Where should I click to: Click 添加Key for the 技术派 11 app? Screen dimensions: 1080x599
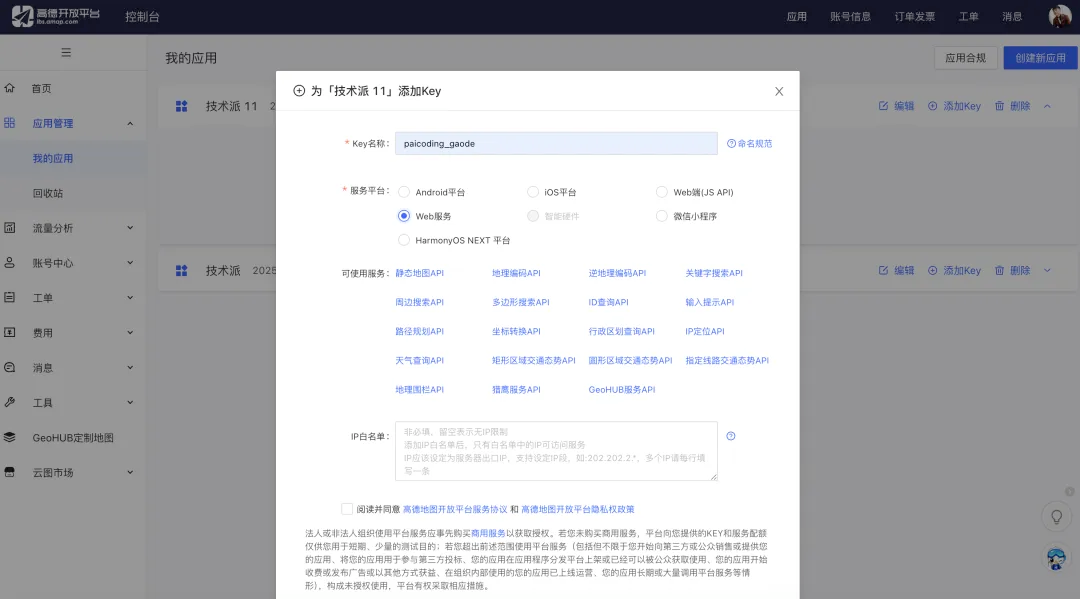click(x=955, y=106)
